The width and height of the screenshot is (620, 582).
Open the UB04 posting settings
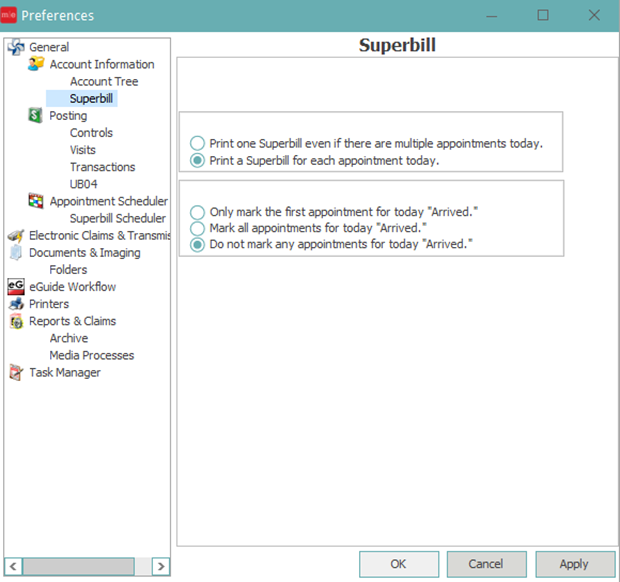pyautogui.click(x=85, y=184)
